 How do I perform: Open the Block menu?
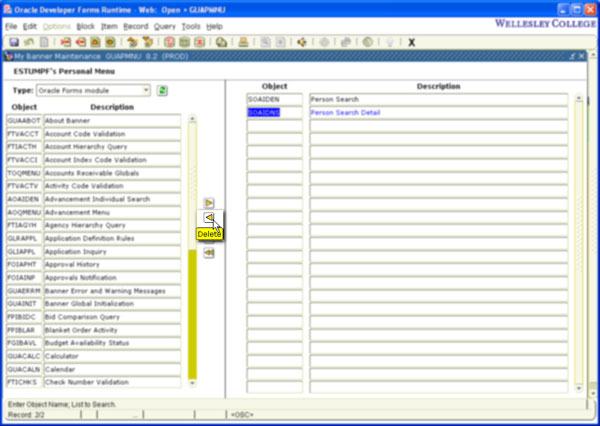point(85,26)
